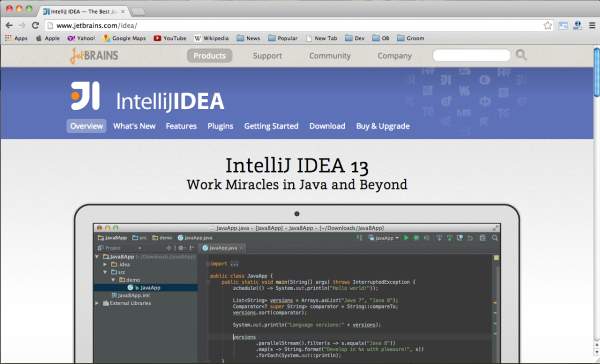Click the IDE screenshot in the laptop mockup

coord(297,293)
